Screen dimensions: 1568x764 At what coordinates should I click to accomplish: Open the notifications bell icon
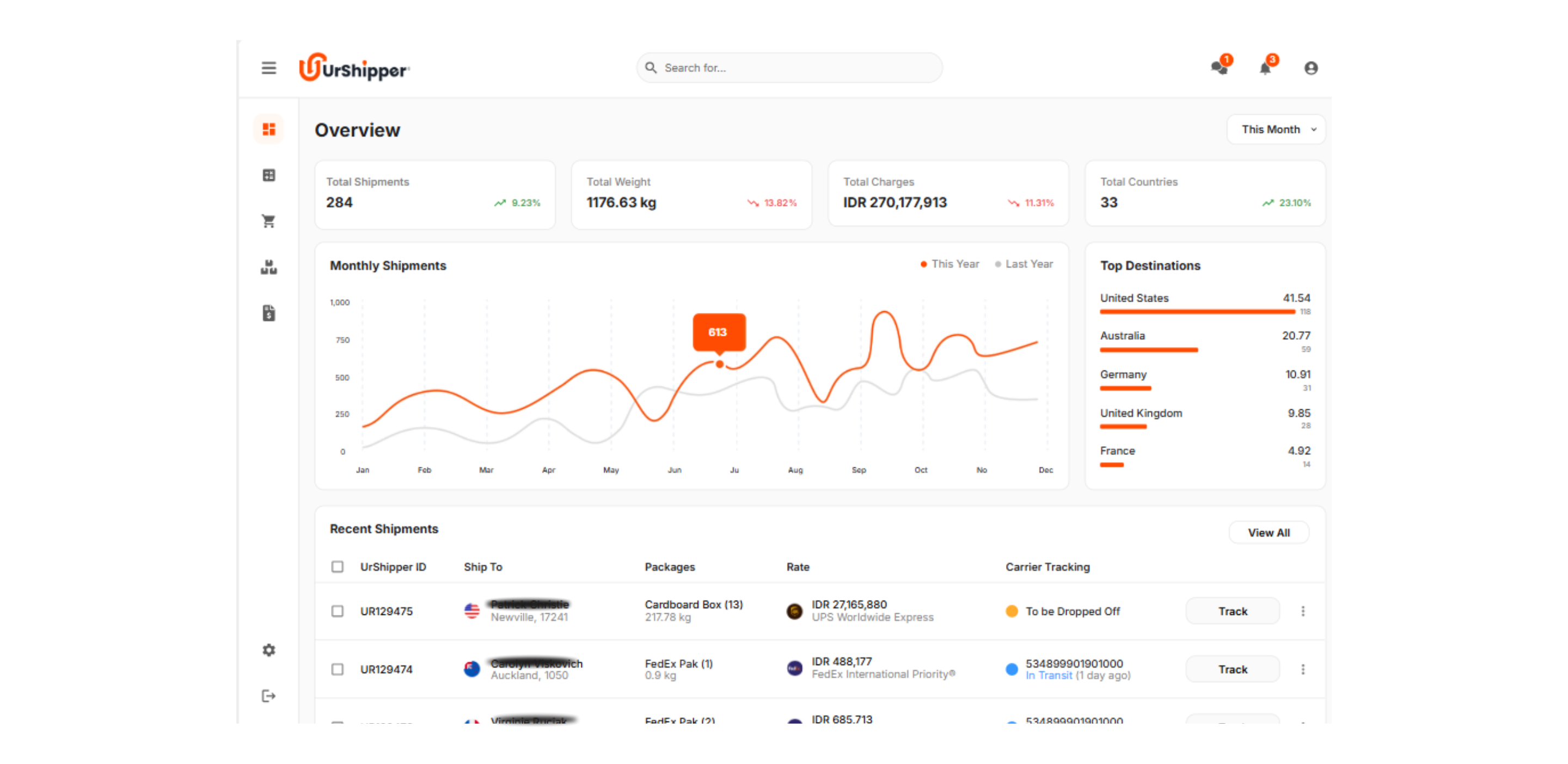tap(1265, 68)
